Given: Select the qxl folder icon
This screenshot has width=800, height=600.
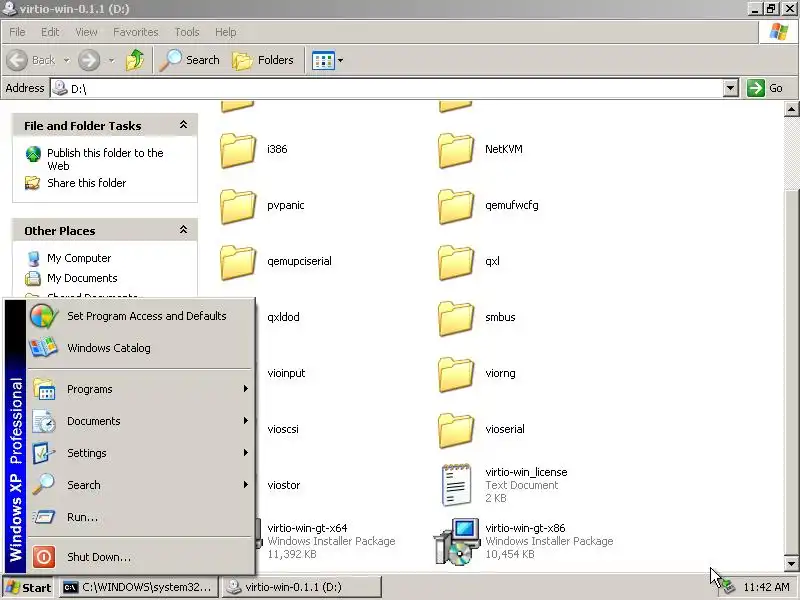Looking at the screenshot, I should tap(456, 262).
